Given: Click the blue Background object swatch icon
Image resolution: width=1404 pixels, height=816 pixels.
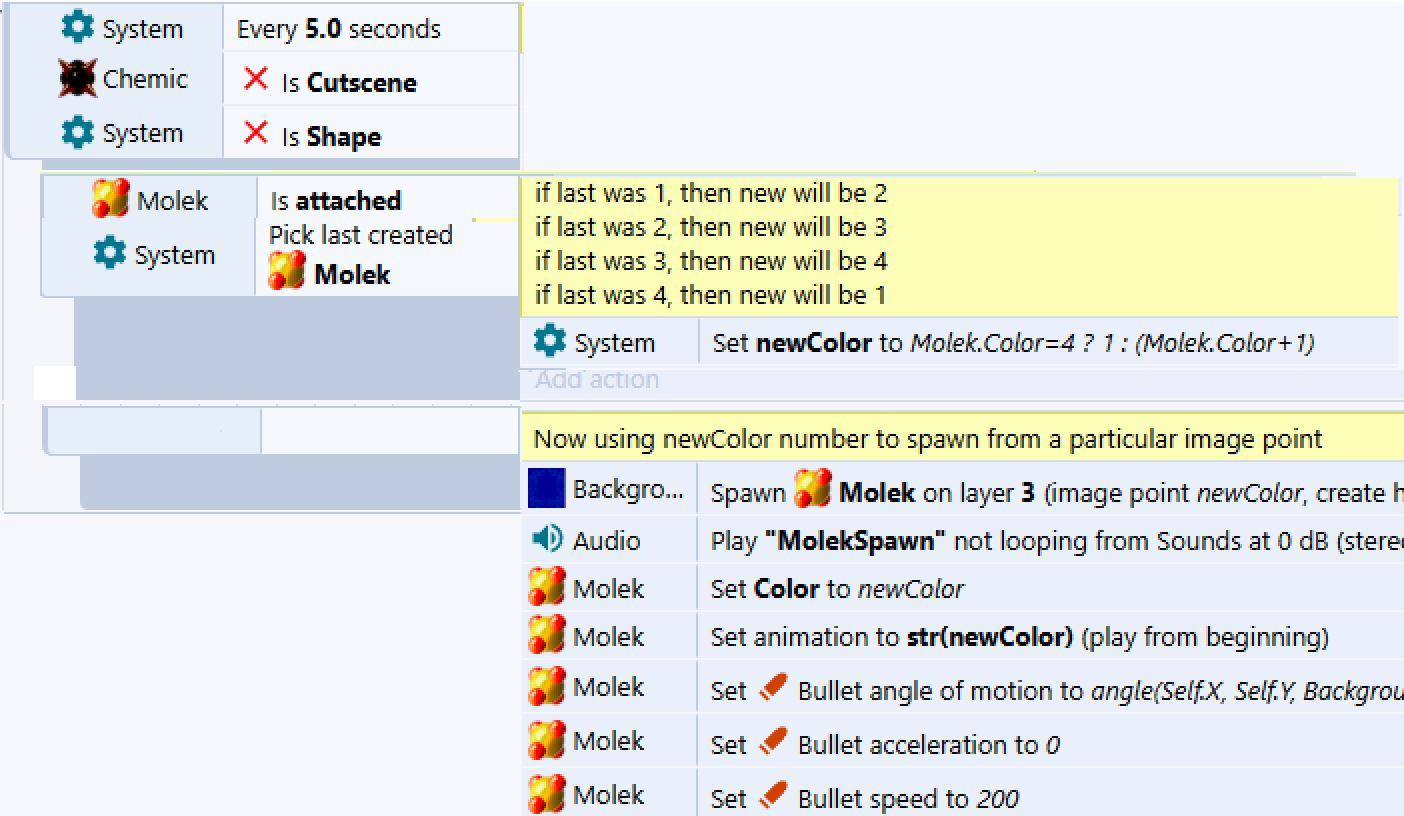Looking at the screenshot, I should [546, 488].
